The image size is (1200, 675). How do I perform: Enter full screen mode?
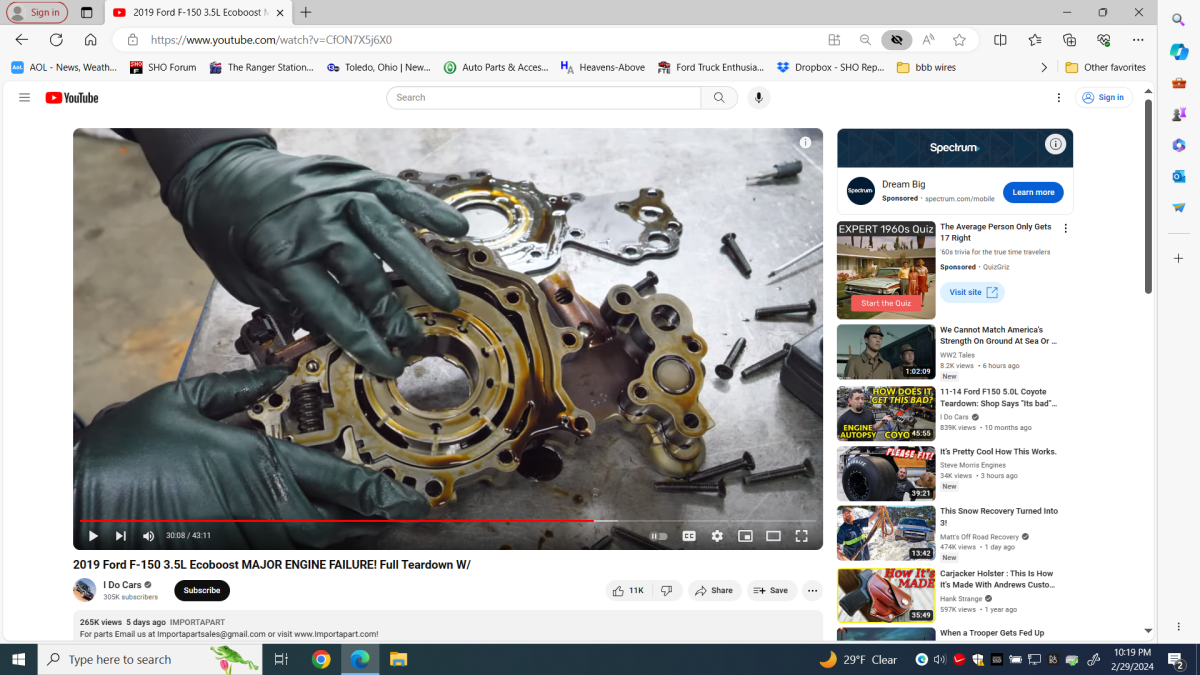pyautogui.click(x=801, y=536)
